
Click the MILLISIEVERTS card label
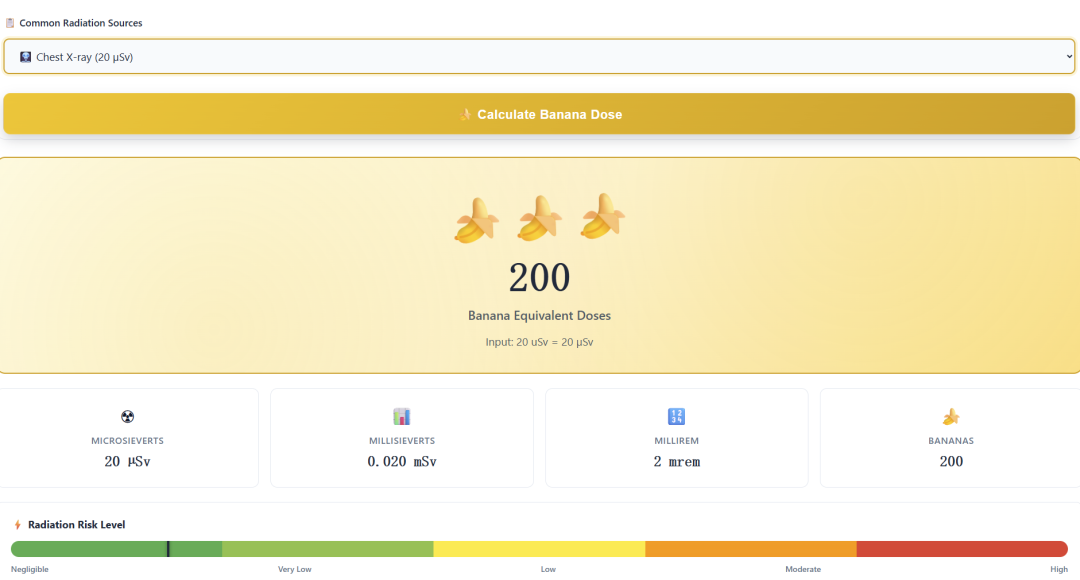coord(402,441)
